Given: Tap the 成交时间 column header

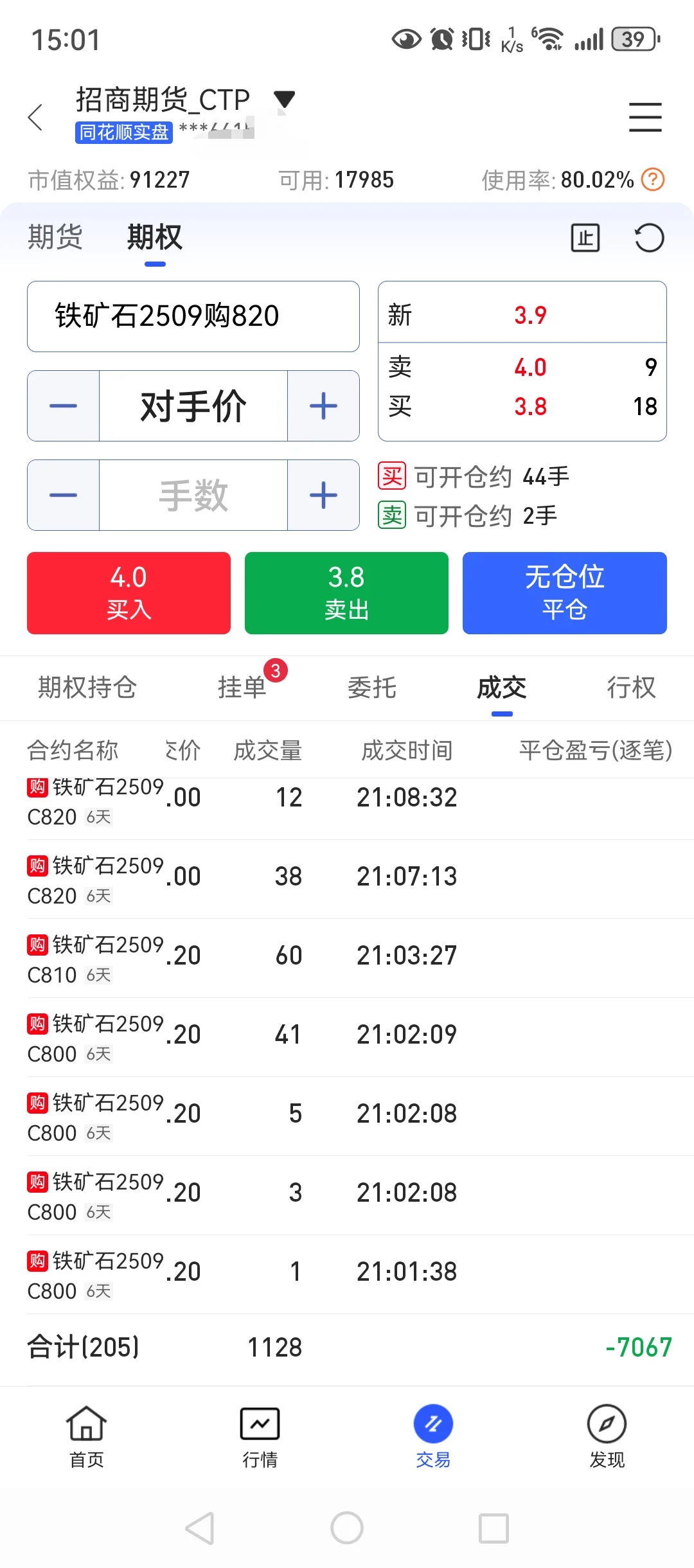Looking at the screenshot, I should click(407, 750).
